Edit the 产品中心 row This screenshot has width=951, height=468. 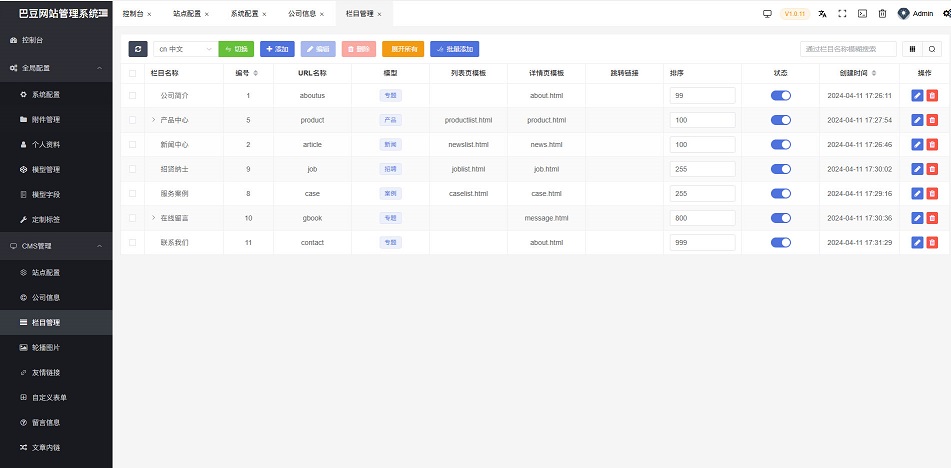(917, 120)
